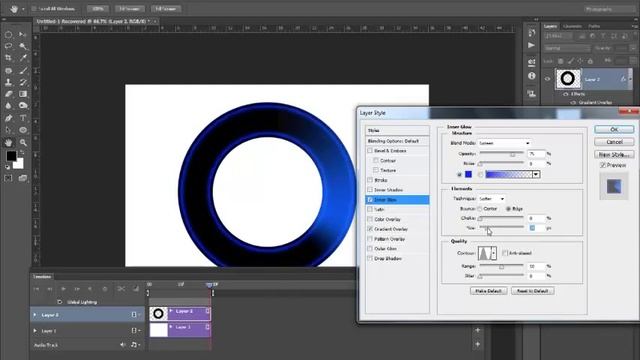
Task: Select the Lasso tool
Action: tap(8, 46)
